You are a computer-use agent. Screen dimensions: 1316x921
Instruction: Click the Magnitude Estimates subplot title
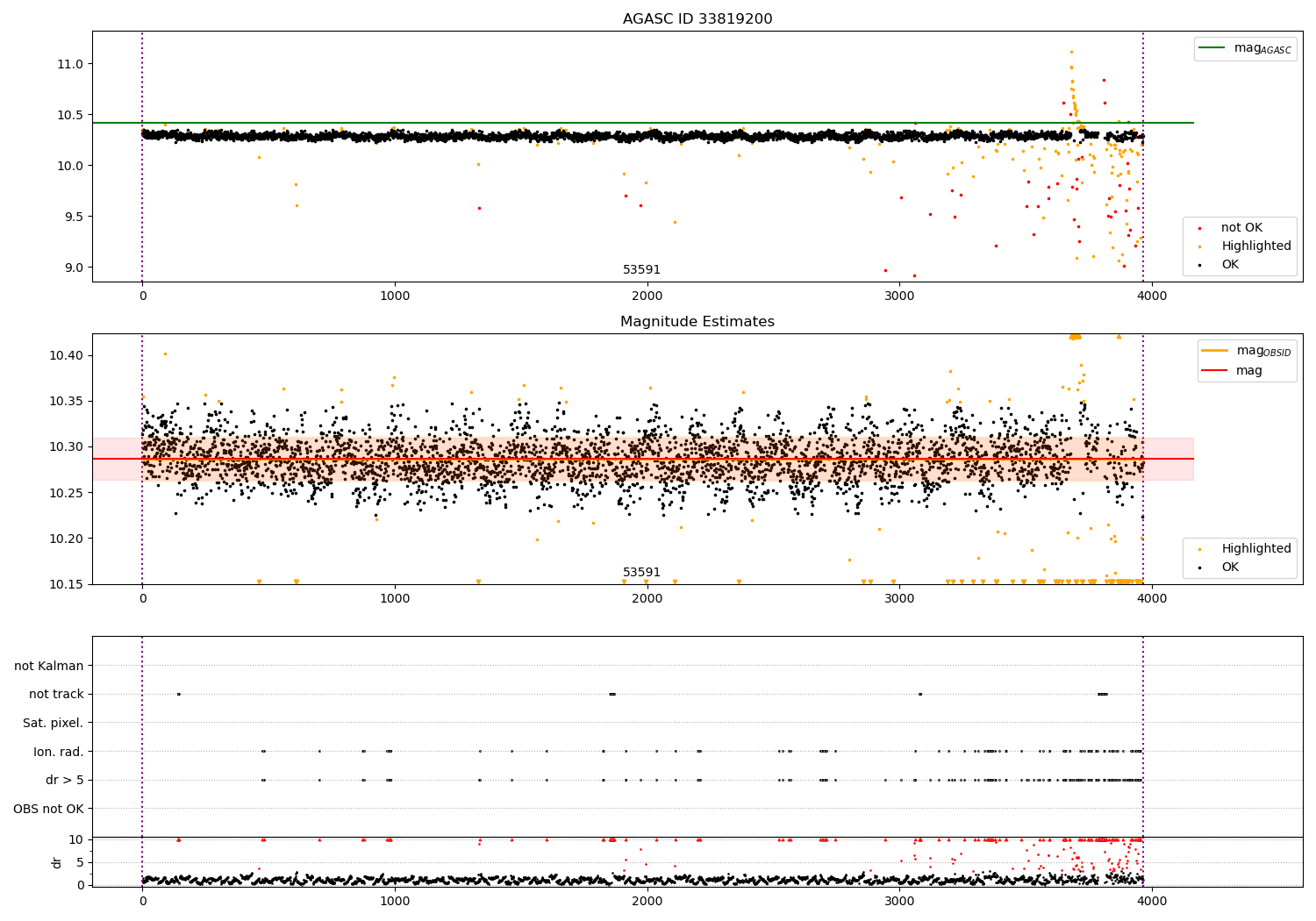pyautogui.click(x=697, y=322)
